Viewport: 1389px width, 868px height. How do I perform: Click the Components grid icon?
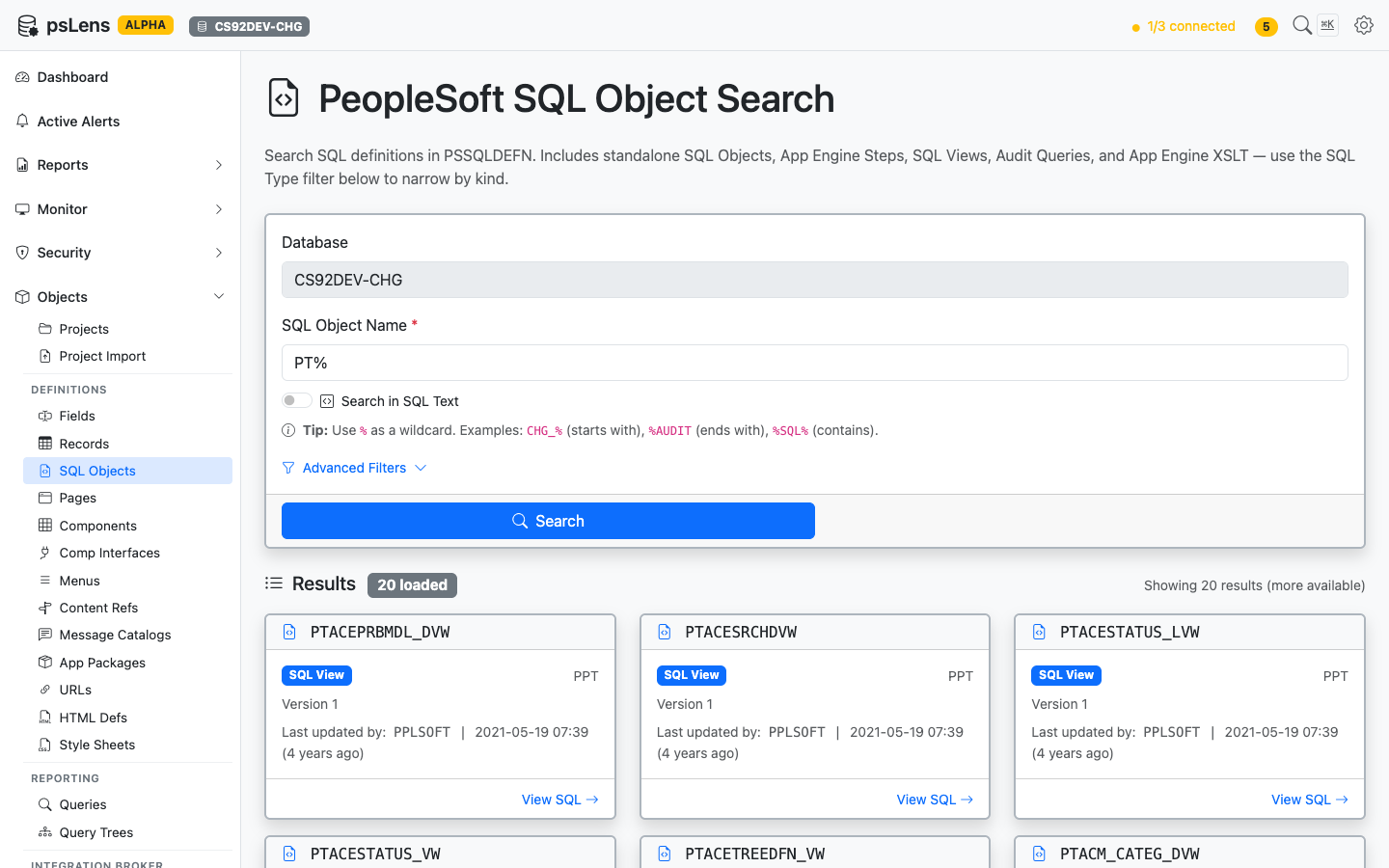(x=45, y=526)
